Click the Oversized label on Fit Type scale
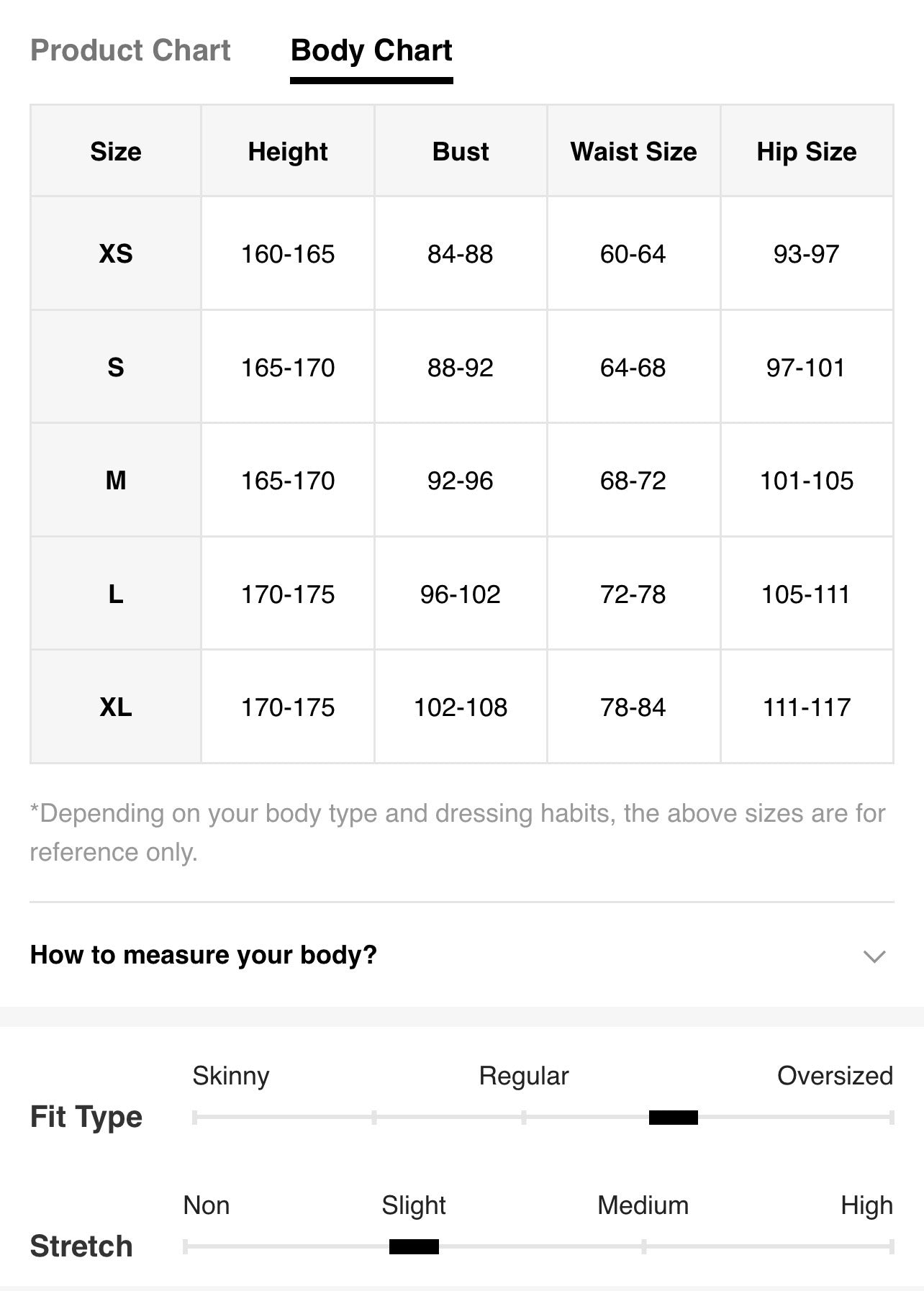This screenshot has width=924, height=1291. (835, 1076)
